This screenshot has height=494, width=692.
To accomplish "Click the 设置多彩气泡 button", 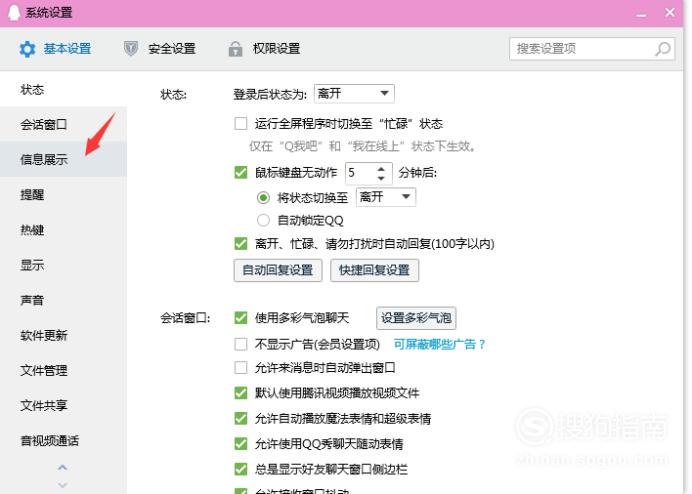I will pyautogui.click(x=416, y=318).
